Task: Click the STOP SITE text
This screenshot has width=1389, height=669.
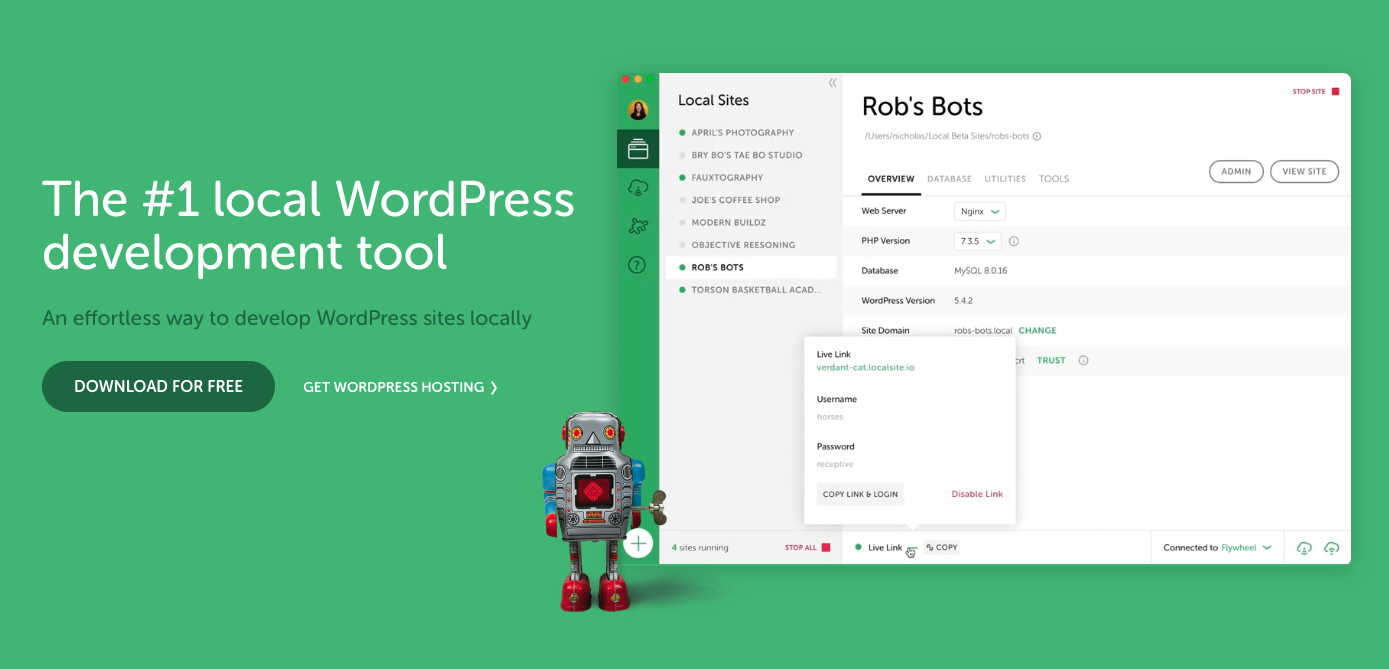Action: point(1309,91)
